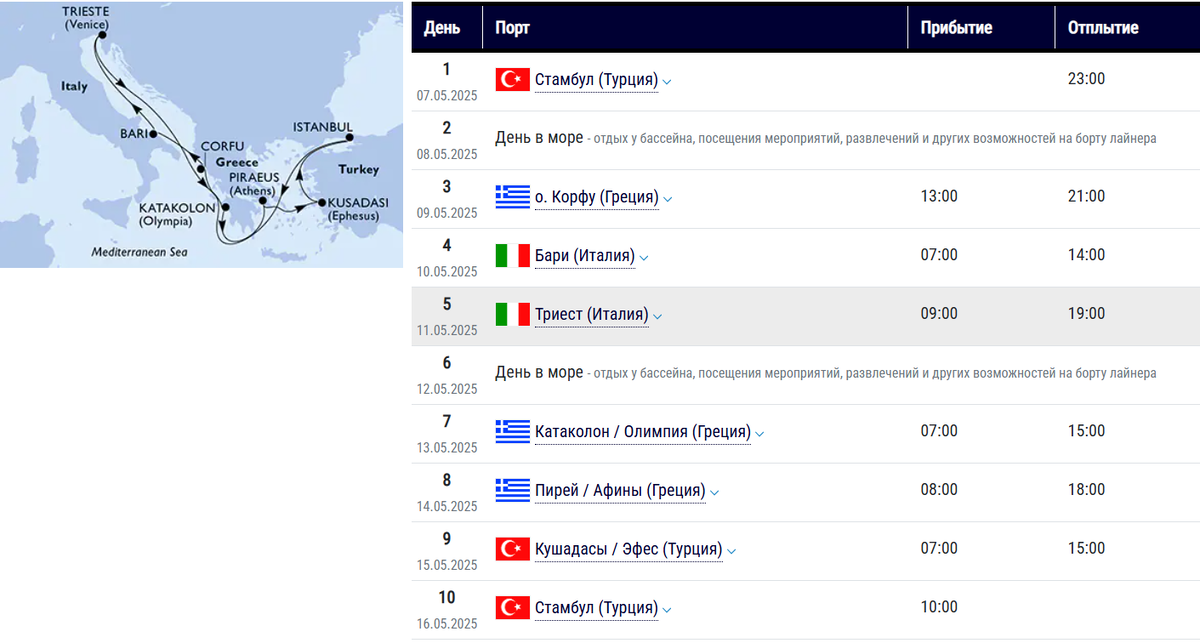Open the Бари (Италия) port link

585,256
